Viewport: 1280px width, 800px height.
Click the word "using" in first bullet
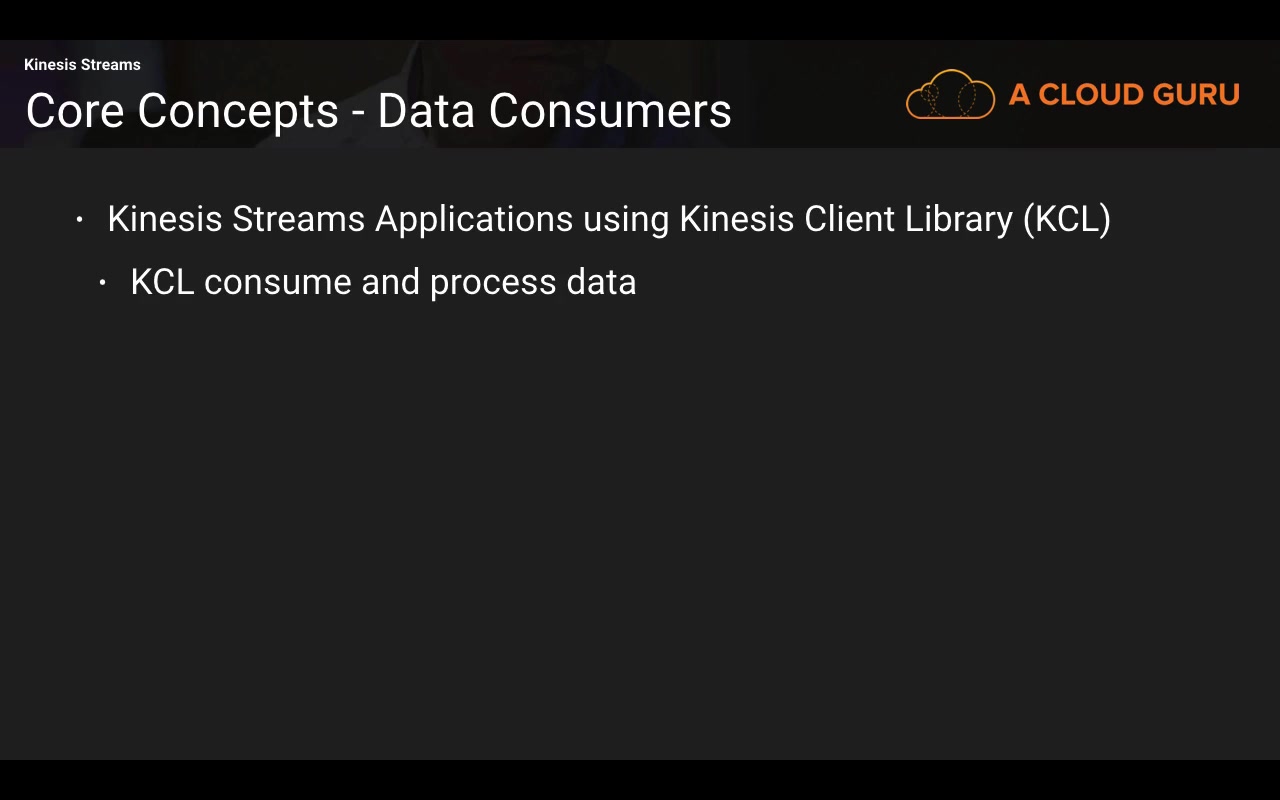point(626,219)
